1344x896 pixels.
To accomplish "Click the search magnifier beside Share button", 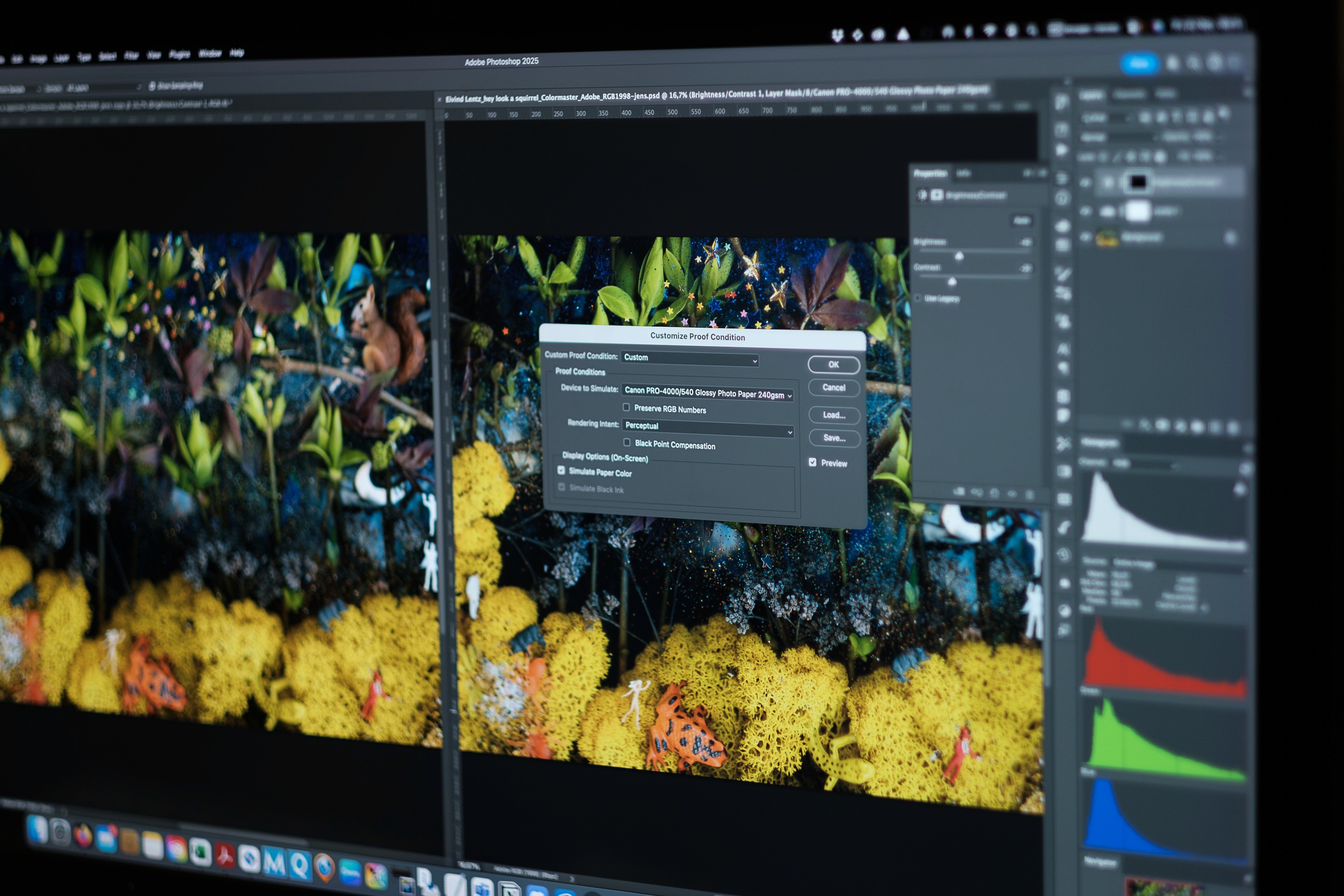I will (x=1194, y=63).
